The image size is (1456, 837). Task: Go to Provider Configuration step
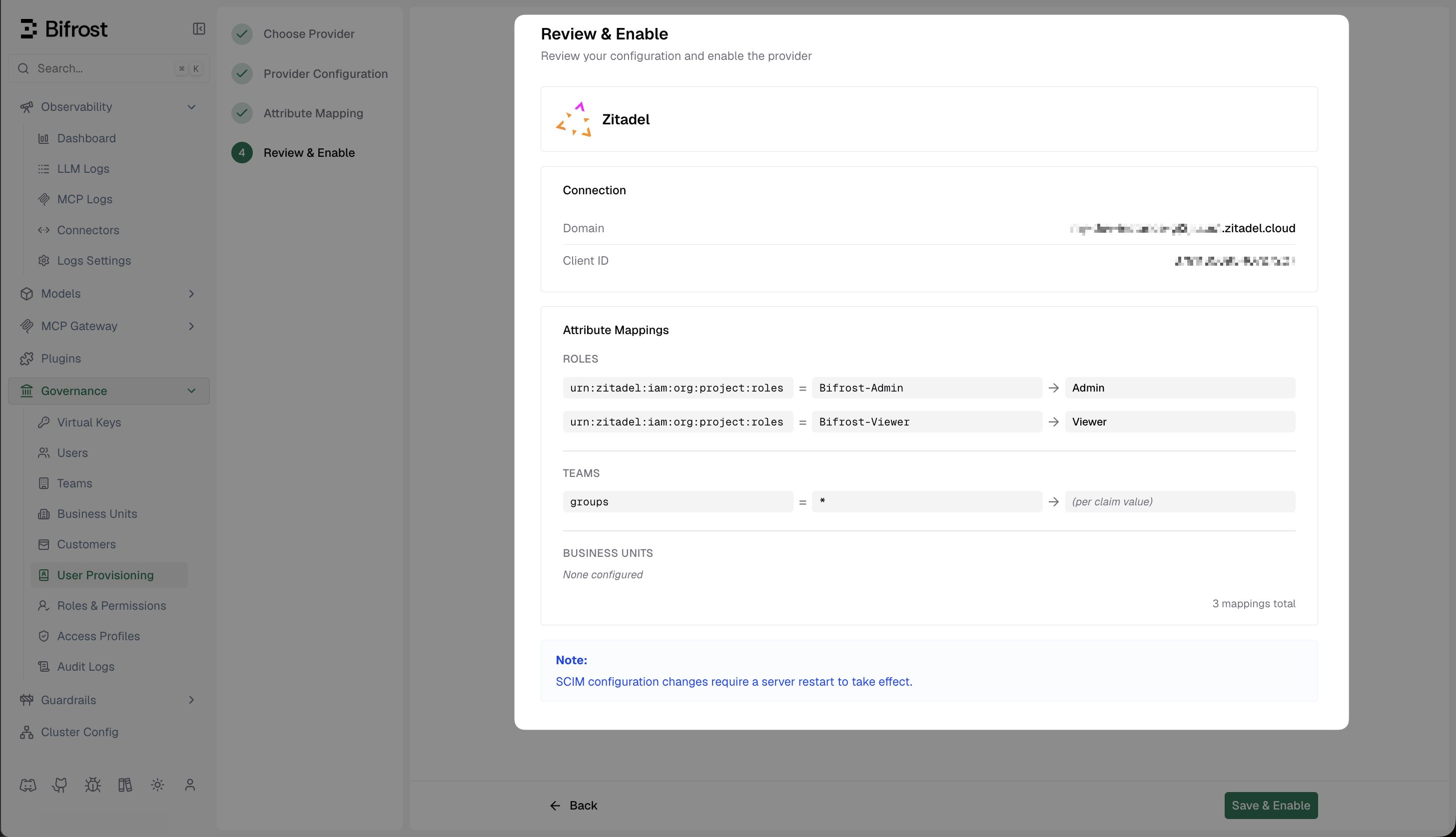[309, 73]
